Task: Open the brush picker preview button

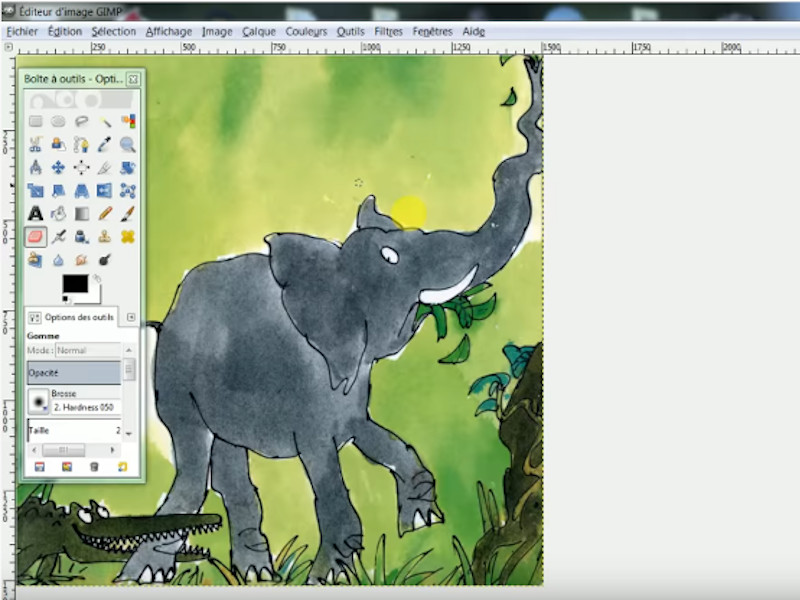Action: (x=38, y=401)
